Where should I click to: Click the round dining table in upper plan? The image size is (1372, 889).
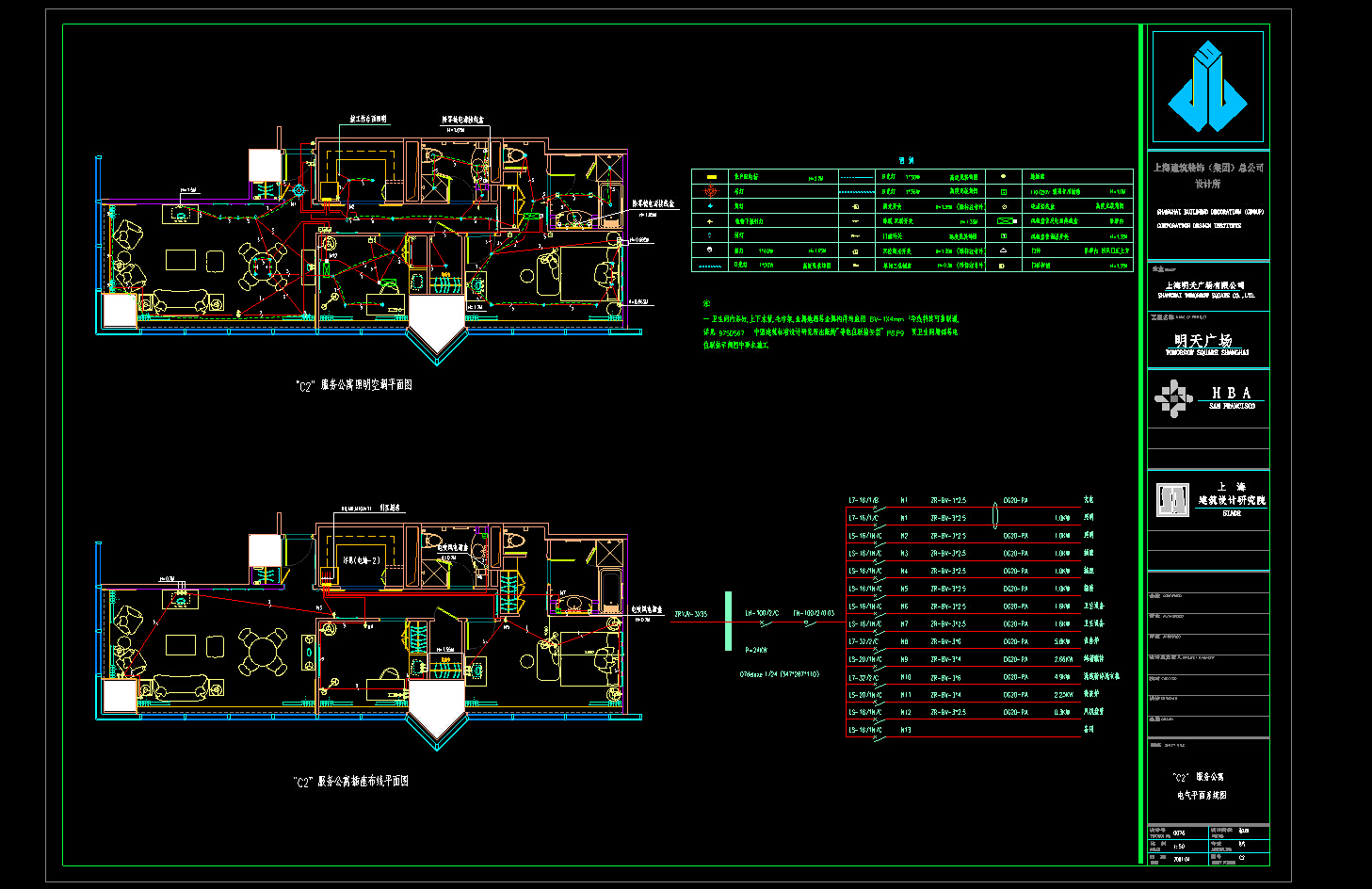(264, 267)
